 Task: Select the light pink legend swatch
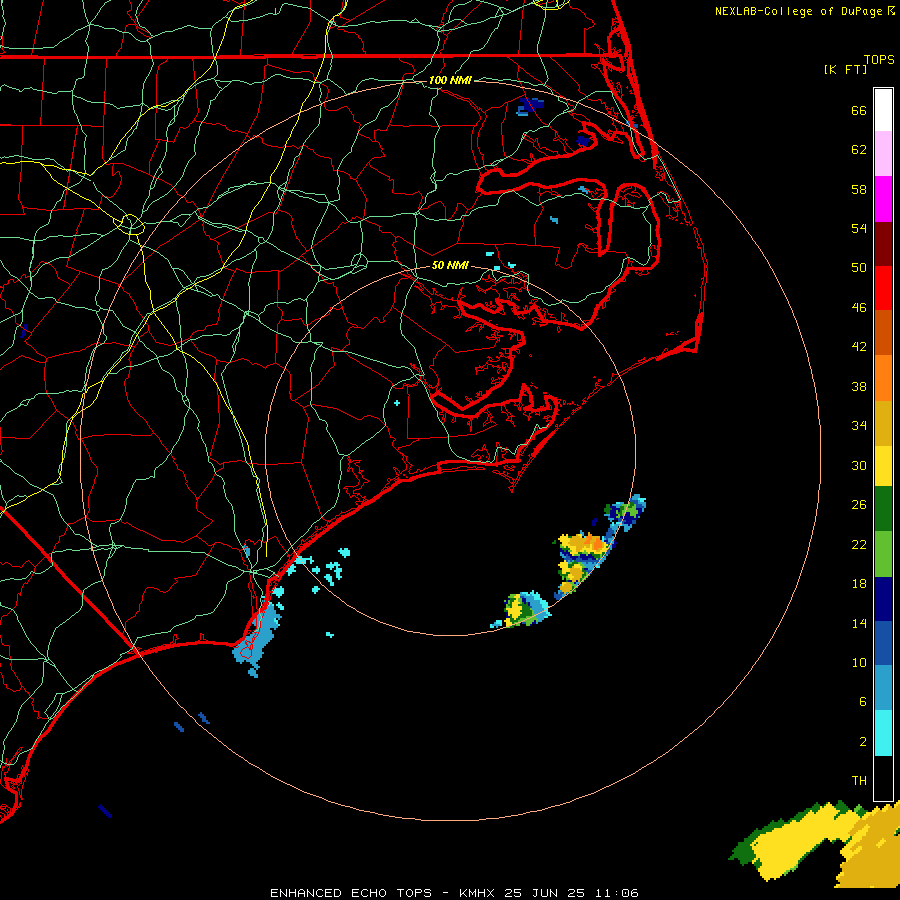(883, 153)
